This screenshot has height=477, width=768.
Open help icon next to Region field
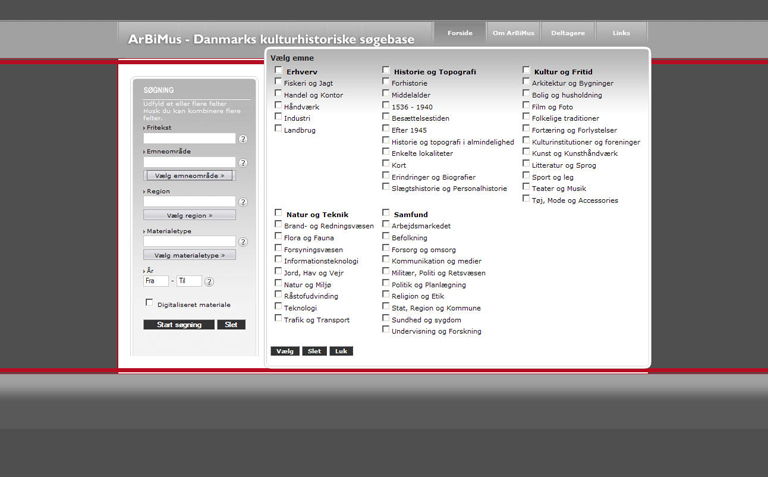click(x=243, y=202)
